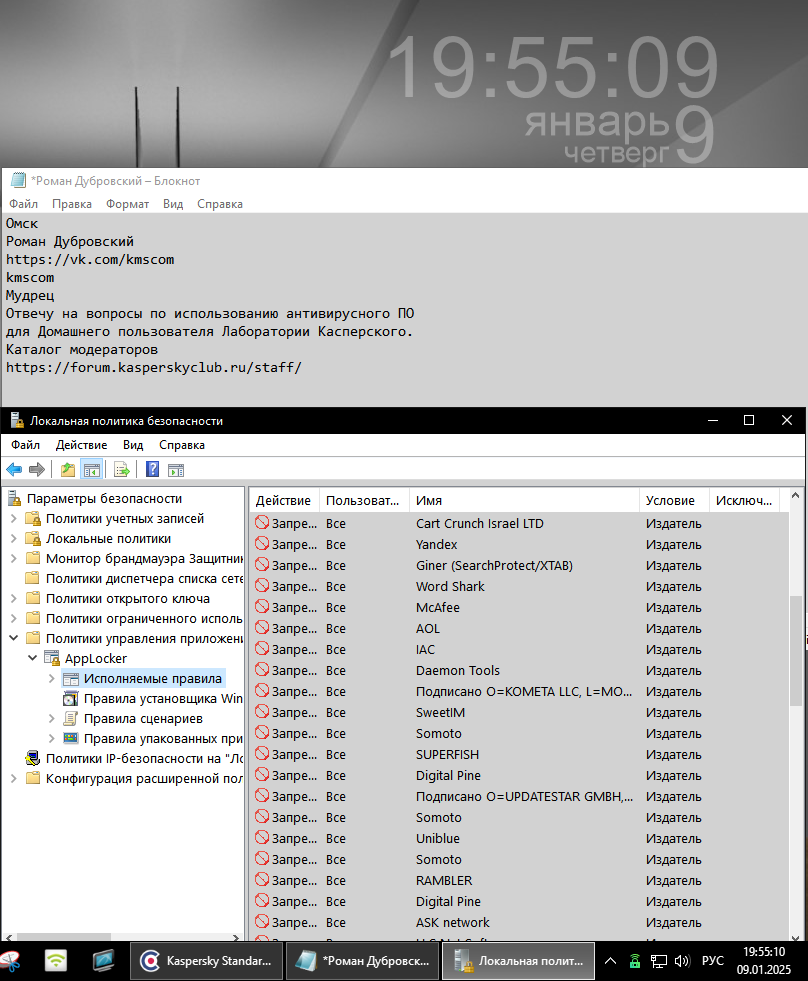Click the Правила установщика Windows icon
Image resolution: width=808 pixels, height=981 pixels.
[x=71, y=698]
